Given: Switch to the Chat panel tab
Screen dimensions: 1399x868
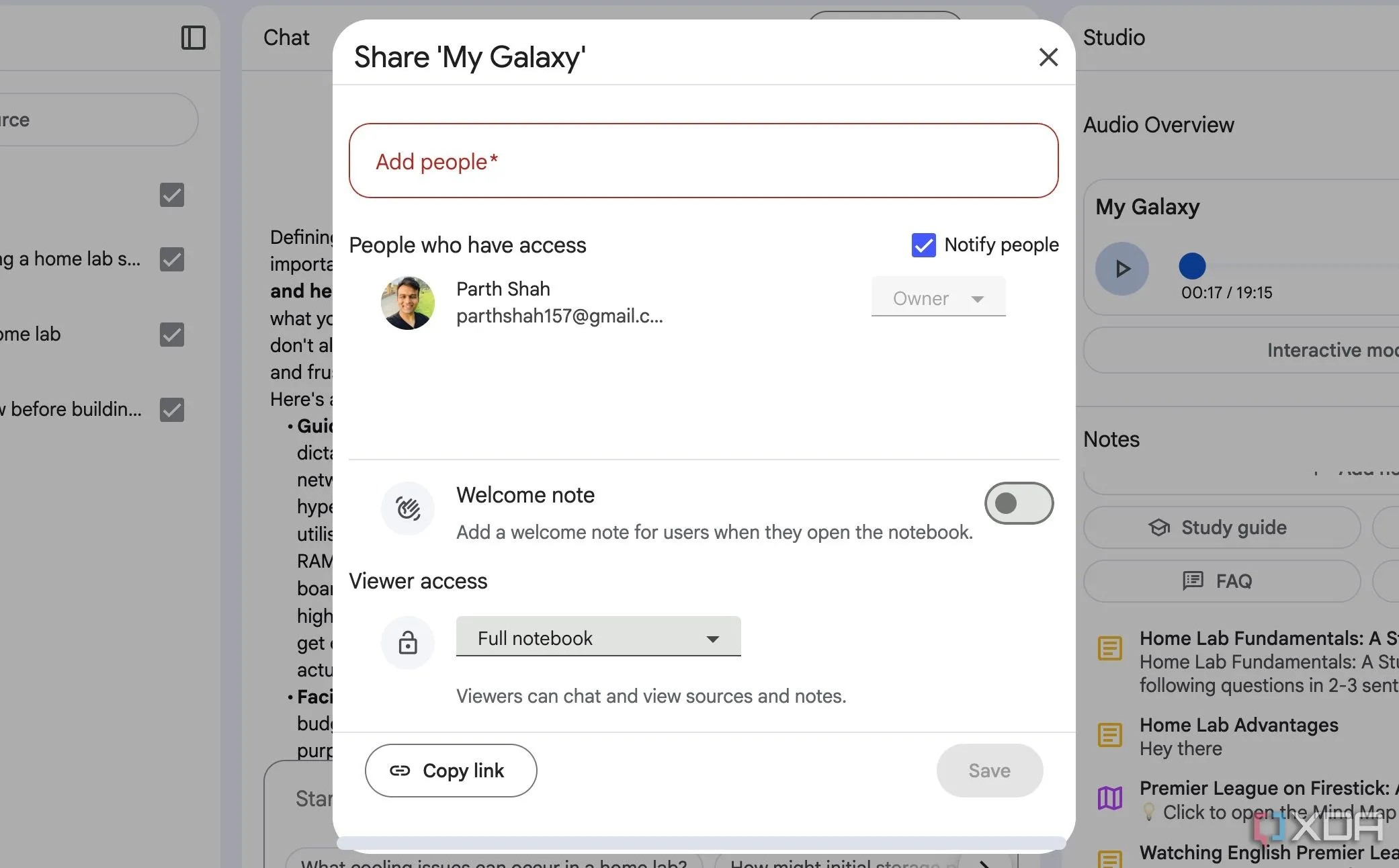Looking at the screenshot, I should coord(286,38).
